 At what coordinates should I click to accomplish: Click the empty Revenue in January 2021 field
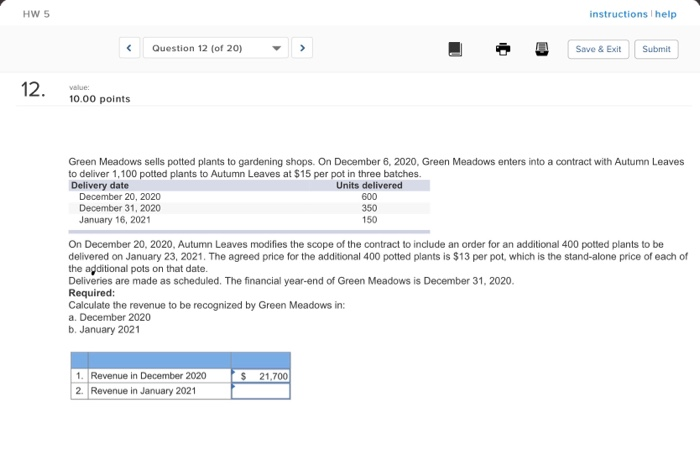coord(261,391)
